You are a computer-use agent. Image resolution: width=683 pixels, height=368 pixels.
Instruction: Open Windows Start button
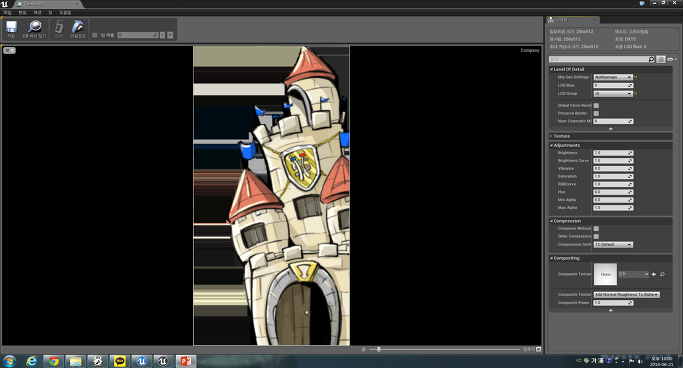[9, 361]
